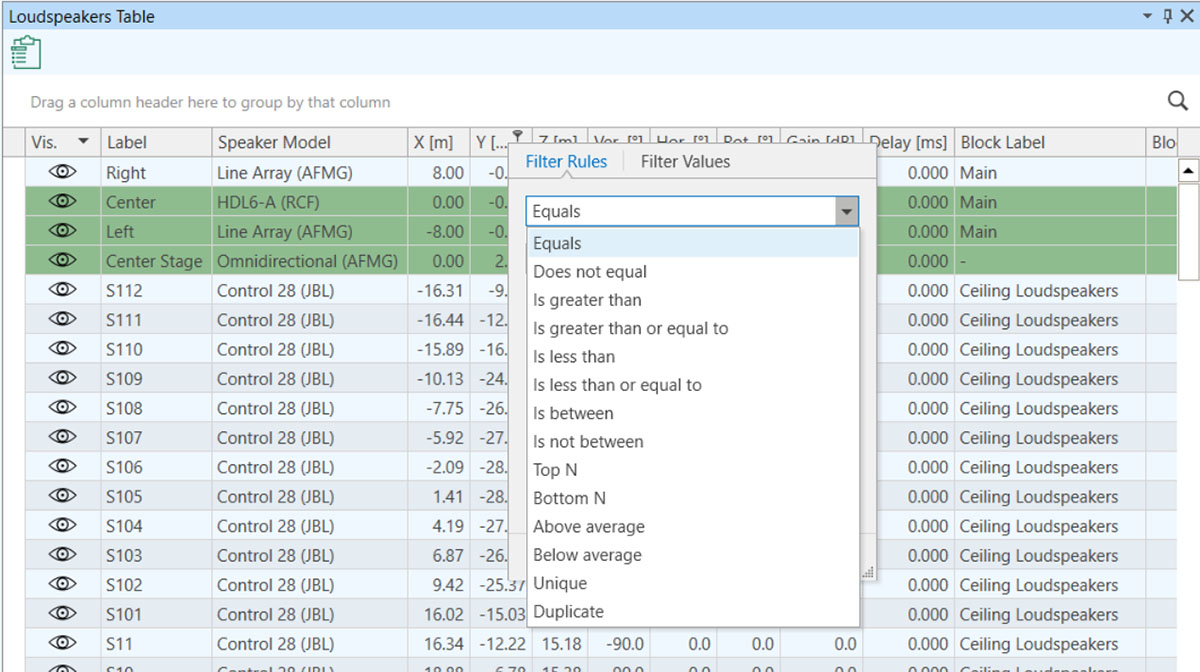Open the panel options arrow in title bar

(1148, 16)
